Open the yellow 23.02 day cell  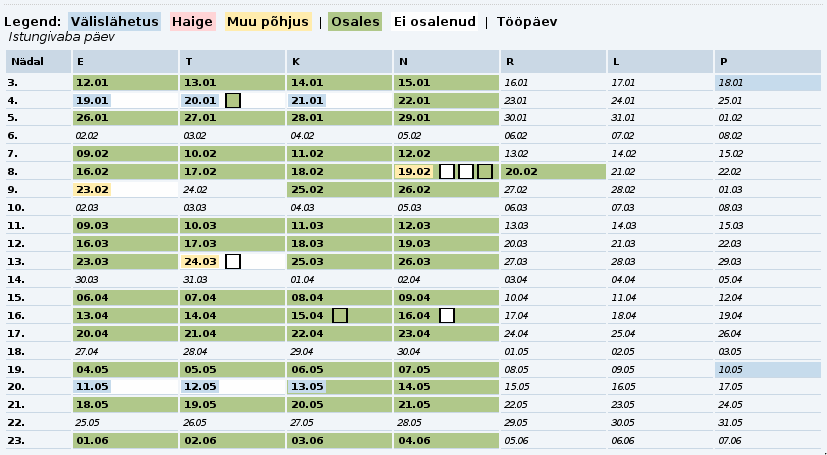click(x=92, y=189)
